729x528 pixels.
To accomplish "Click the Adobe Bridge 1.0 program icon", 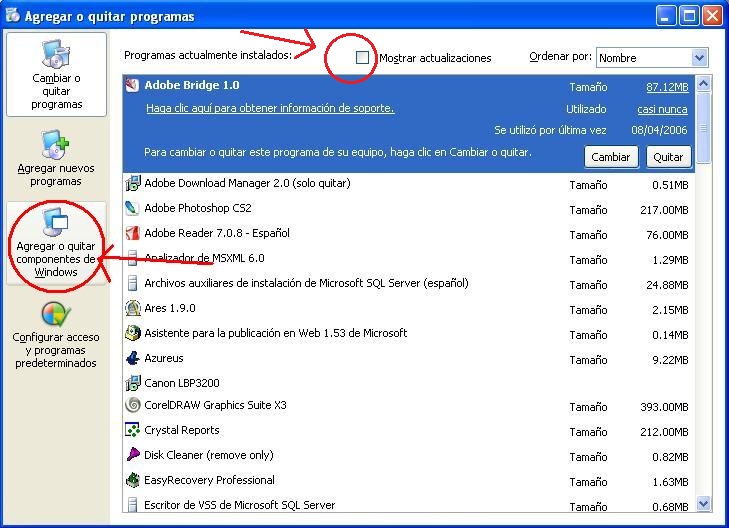I will pos(133,85).
